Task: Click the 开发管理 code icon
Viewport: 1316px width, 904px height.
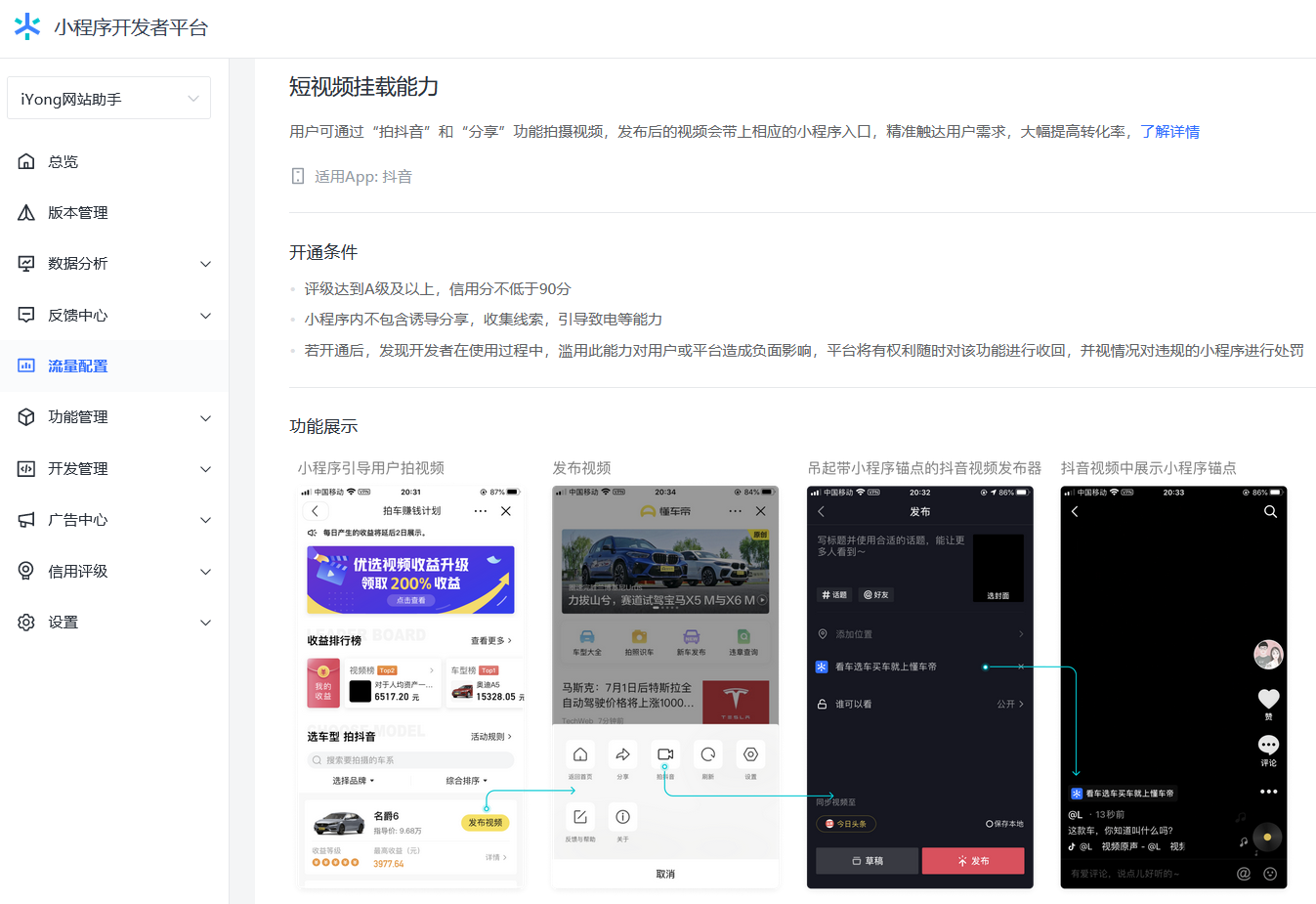Action: click(x=26, y=468)
